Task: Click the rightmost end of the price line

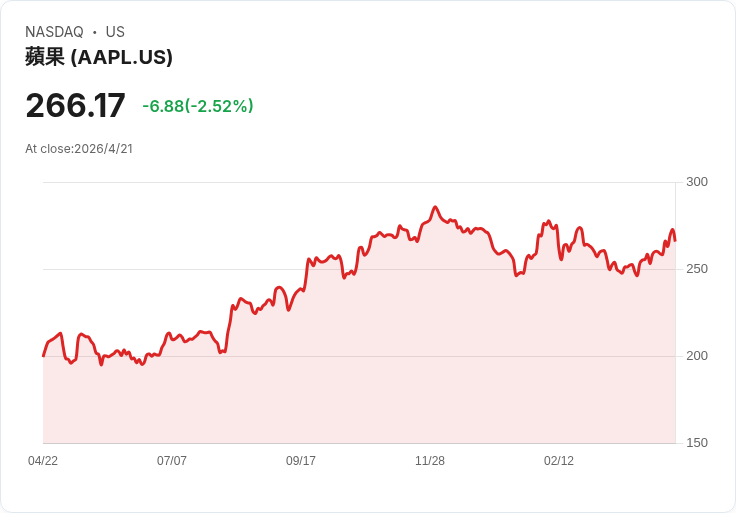Action: [675, 240]
